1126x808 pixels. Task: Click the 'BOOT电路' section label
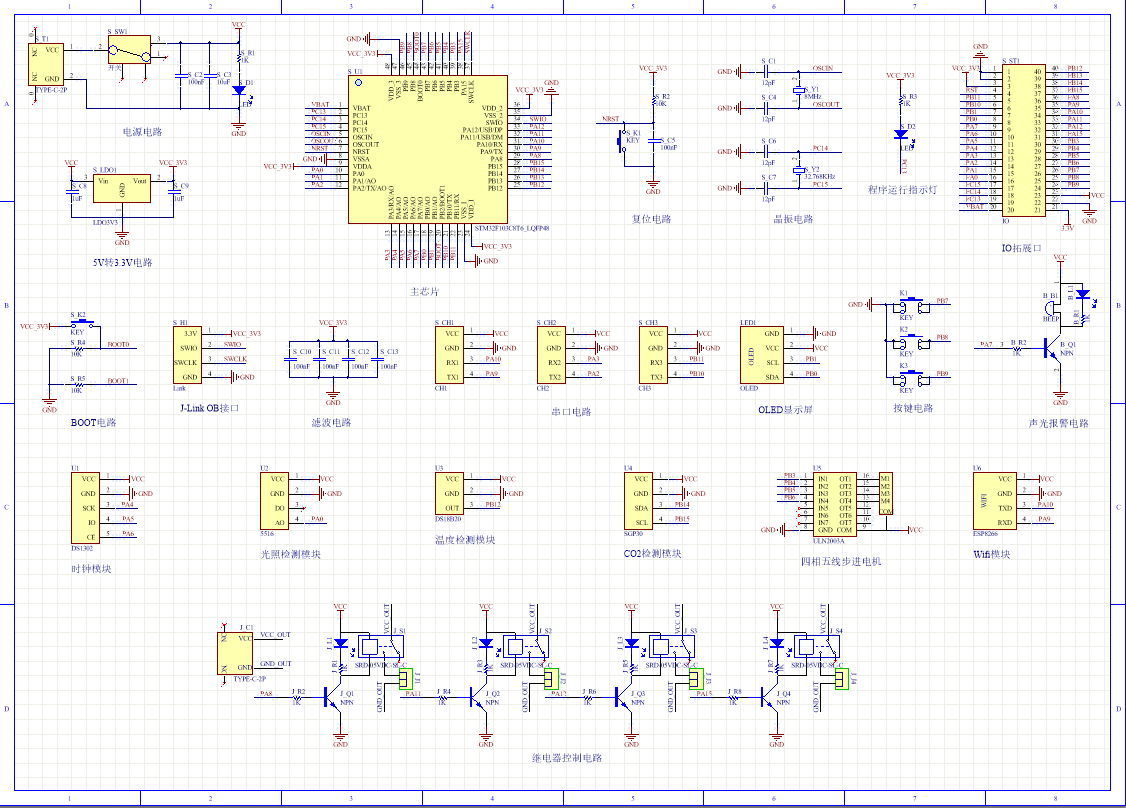93,423
